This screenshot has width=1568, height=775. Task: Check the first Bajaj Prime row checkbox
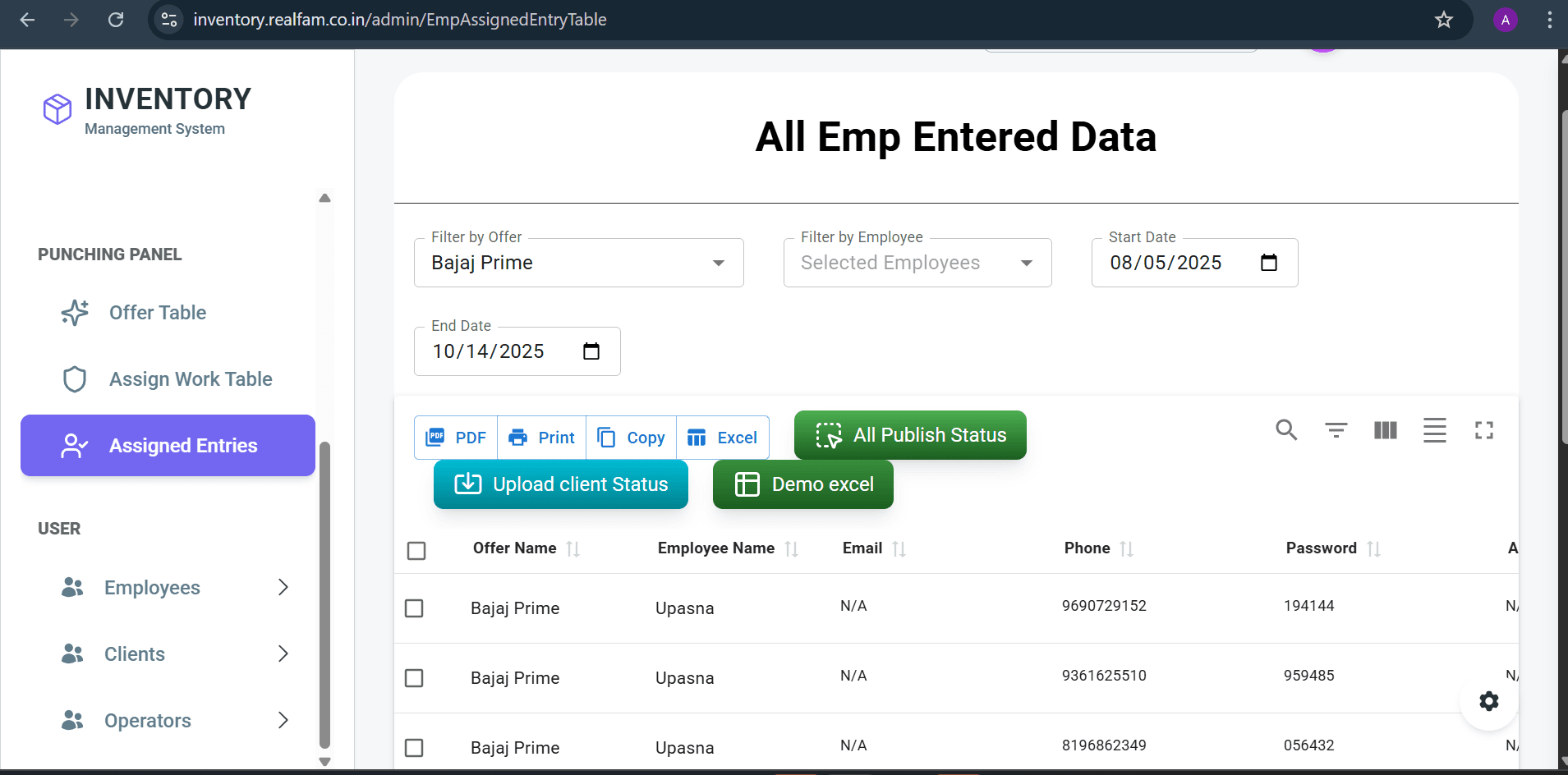point(415,608)
